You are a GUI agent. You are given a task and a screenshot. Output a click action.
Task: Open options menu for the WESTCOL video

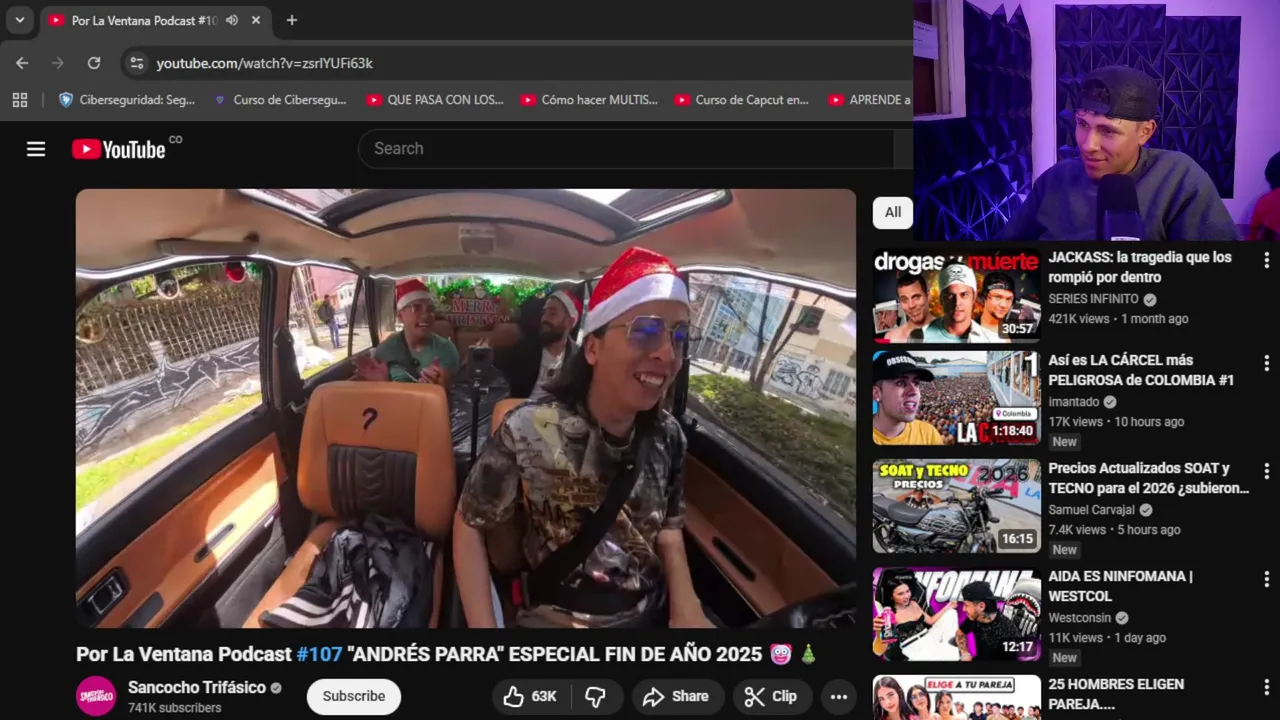pyautogui.click(x=1266, y=579)
